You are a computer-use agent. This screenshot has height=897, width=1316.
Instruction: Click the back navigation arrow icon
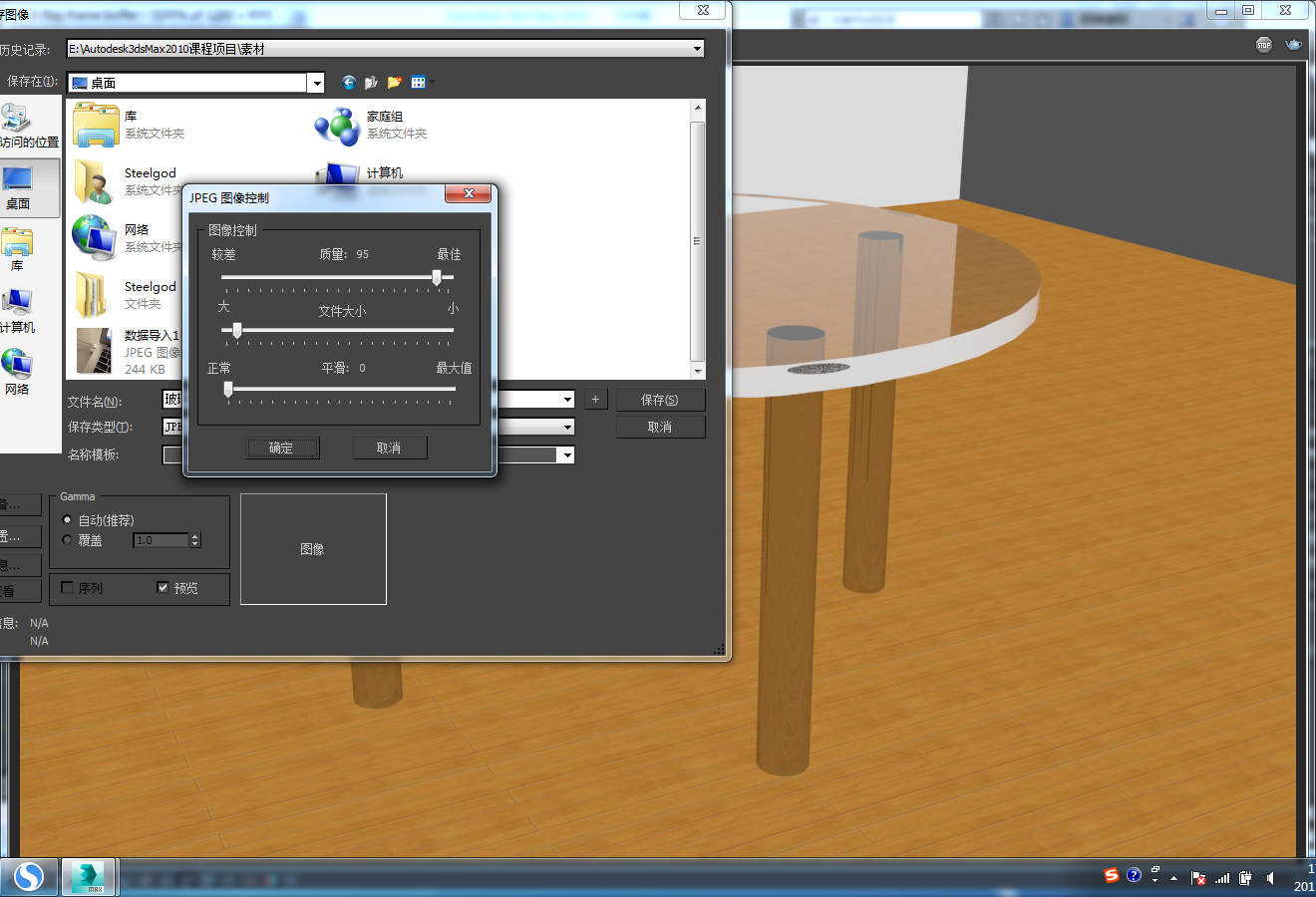point(348,83)
